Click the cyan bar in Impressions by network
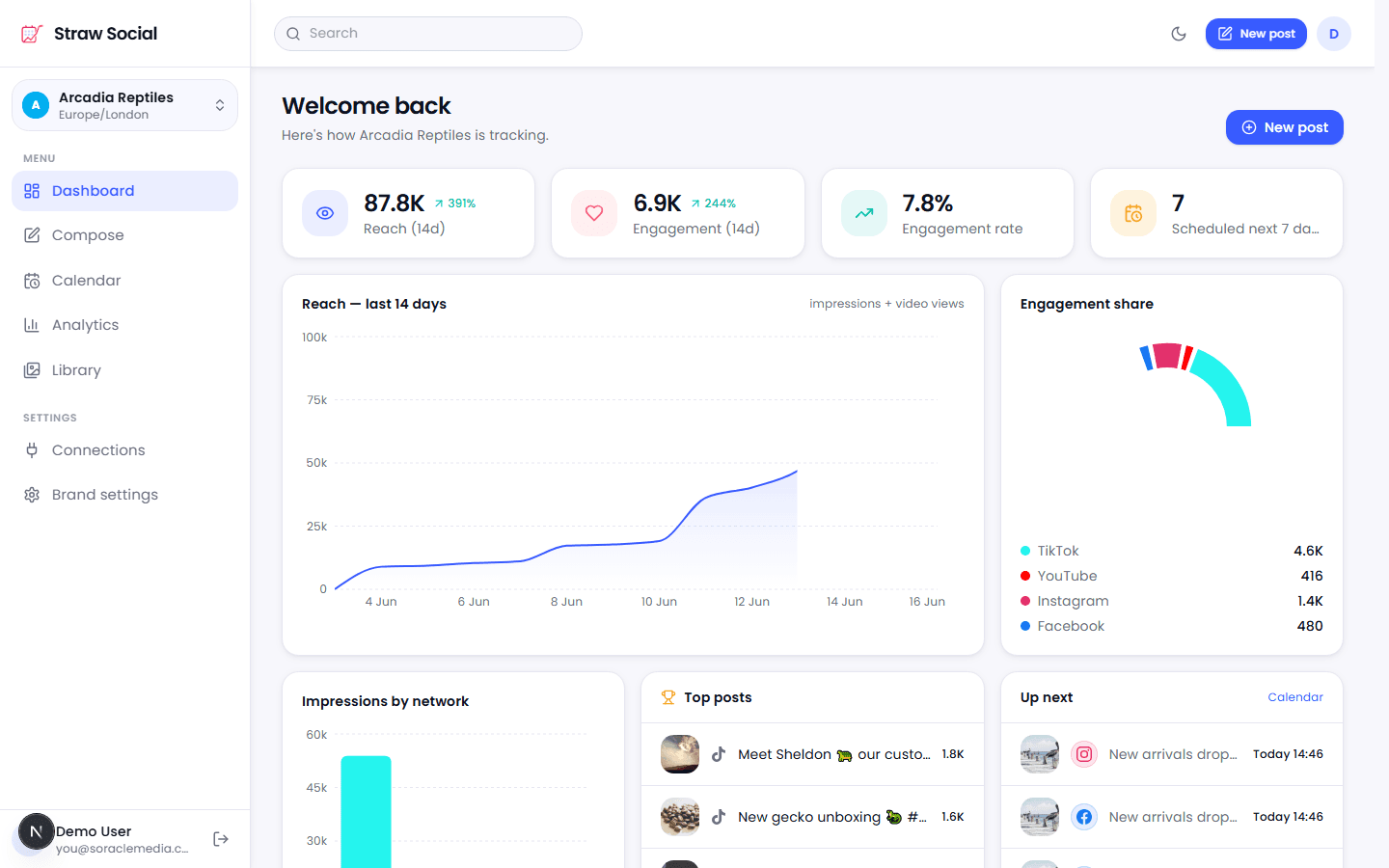This screenshot has width=1389, height=868. coord(367,812)
